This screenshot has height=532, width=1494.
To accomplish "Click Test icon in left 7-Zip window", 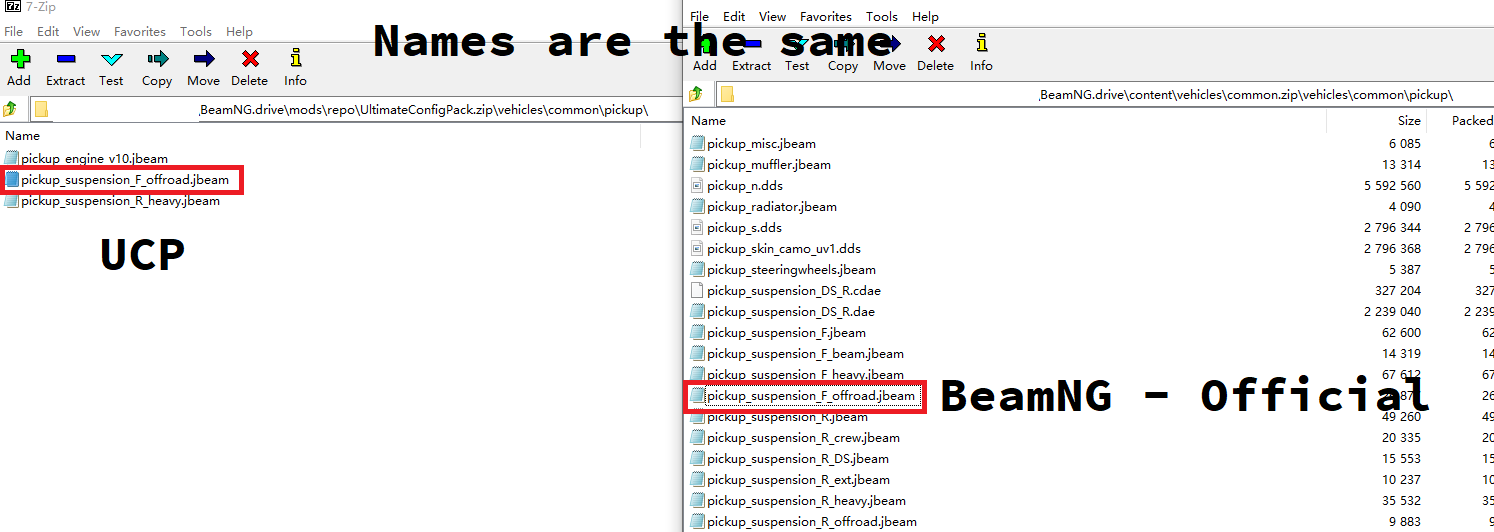I will 111,59.
